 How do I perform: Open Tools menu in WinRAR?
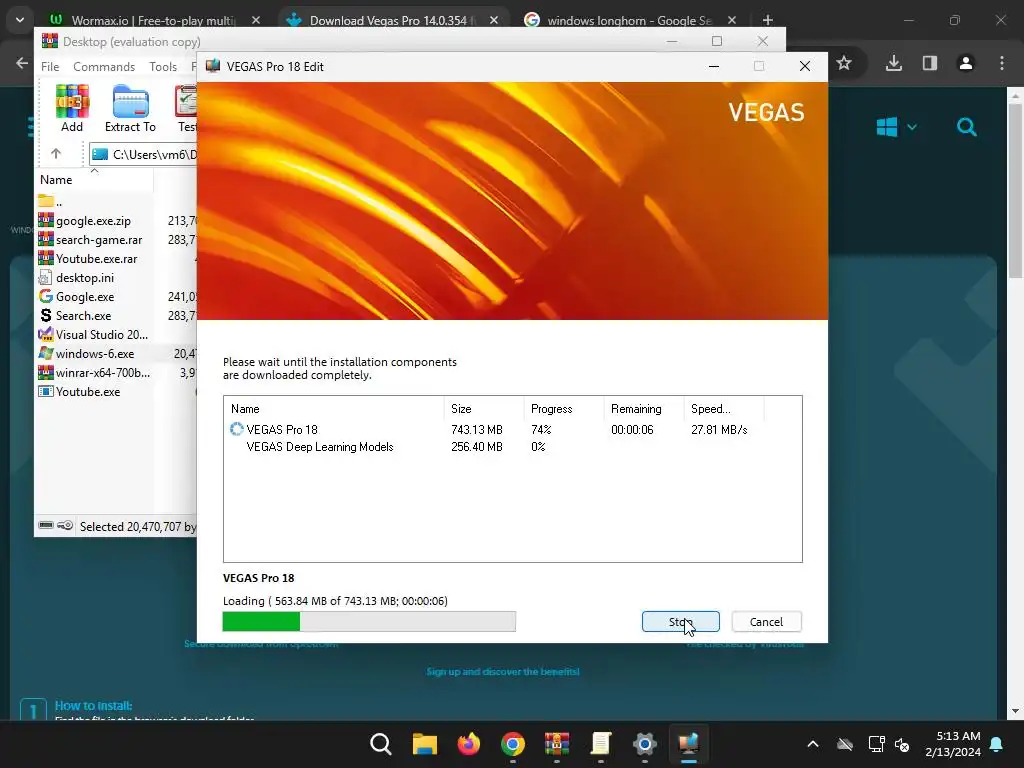(163, 67)
